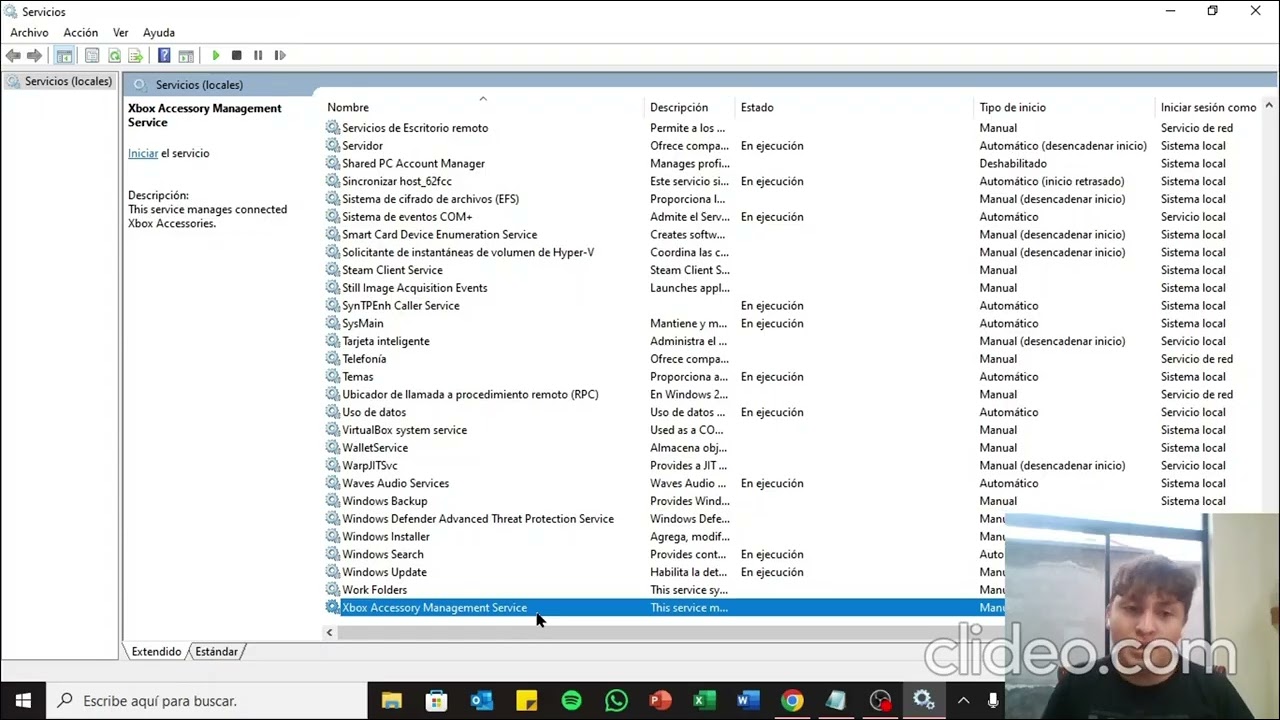Click the gear icon beside Steam Client Service
This screenshot has height=720, width=1280.
point(333,270)
